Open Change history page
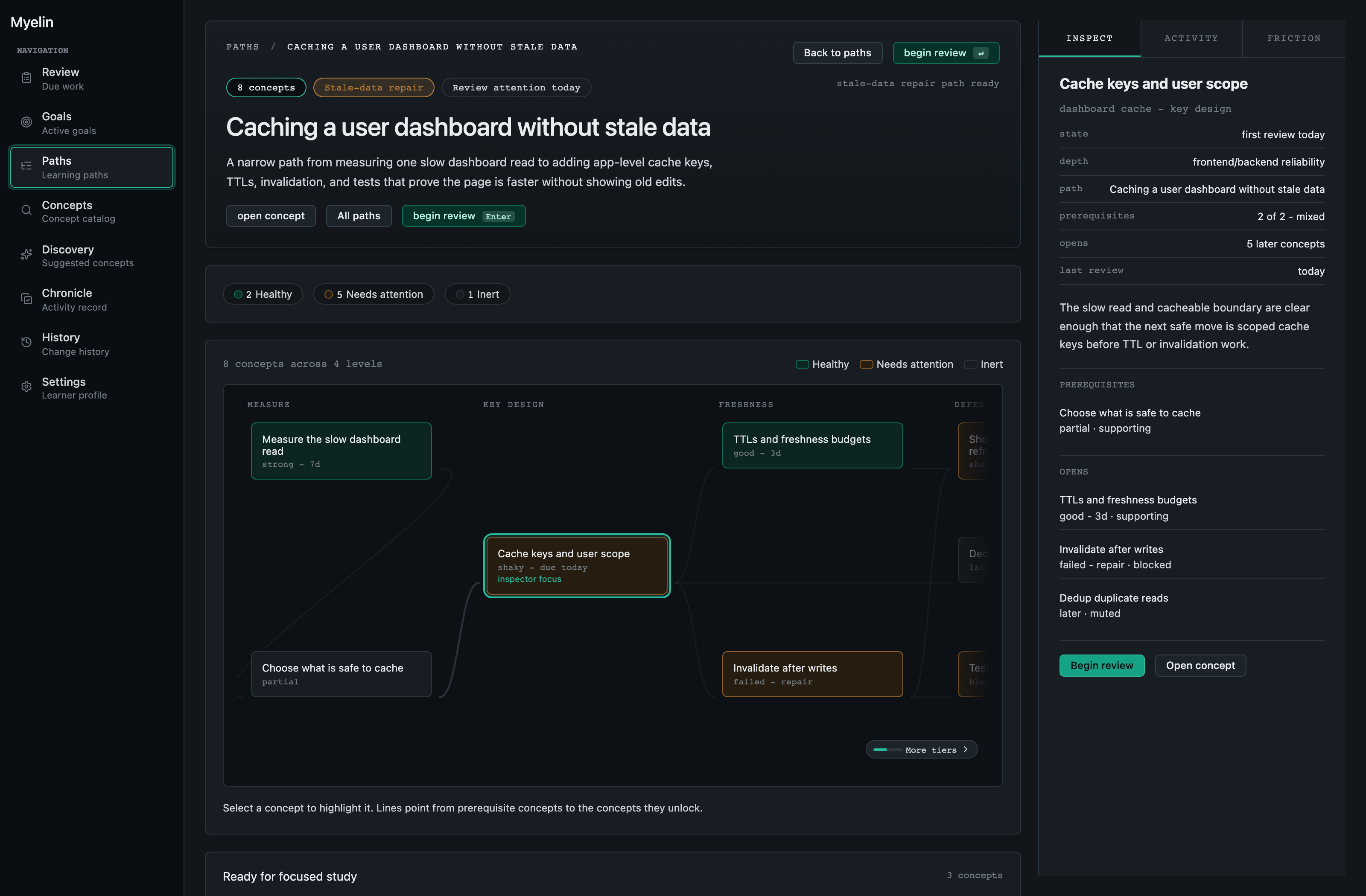The image size is (1366, 896). click(92, 344)
